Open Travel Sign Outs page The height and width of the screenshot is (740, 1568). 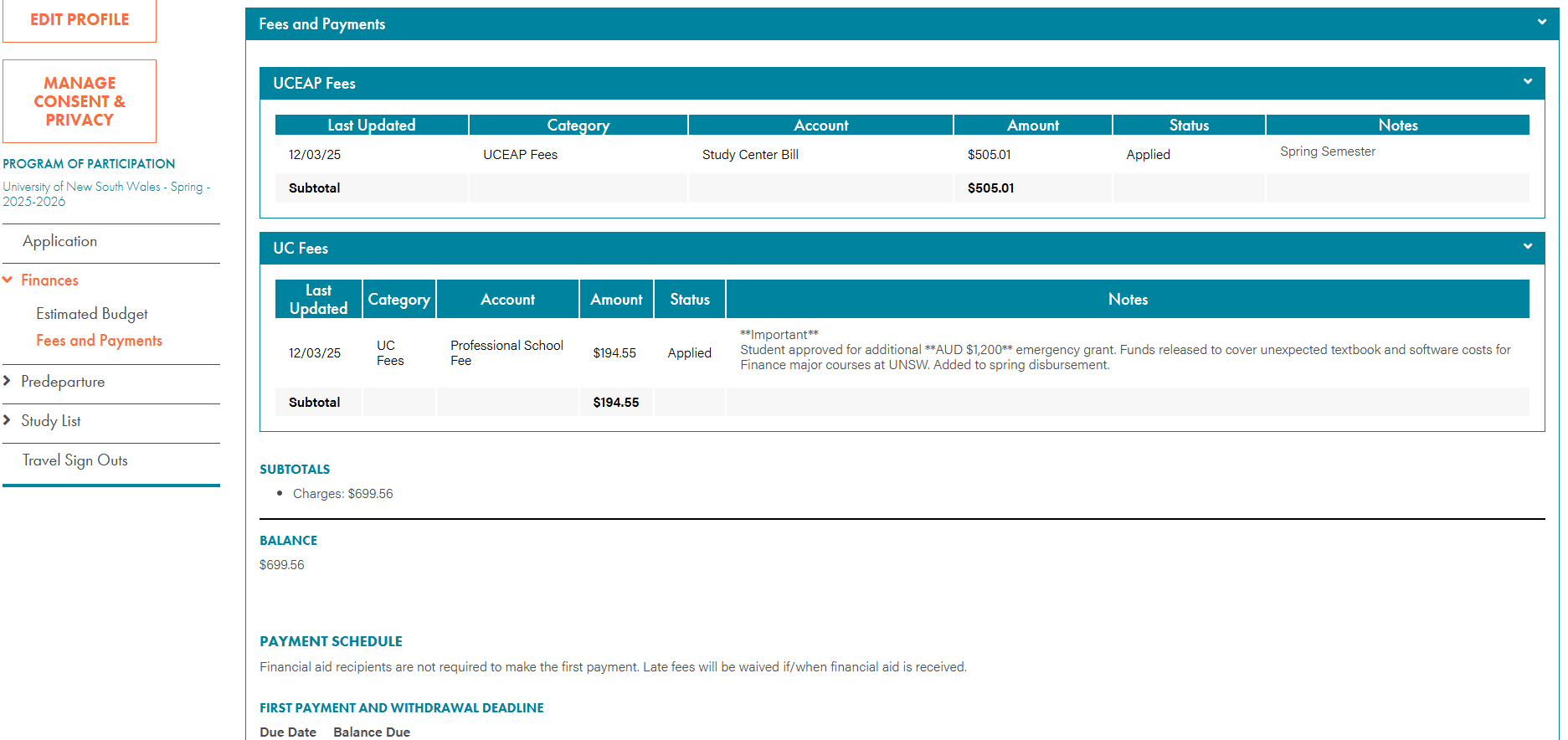[75, 460]
